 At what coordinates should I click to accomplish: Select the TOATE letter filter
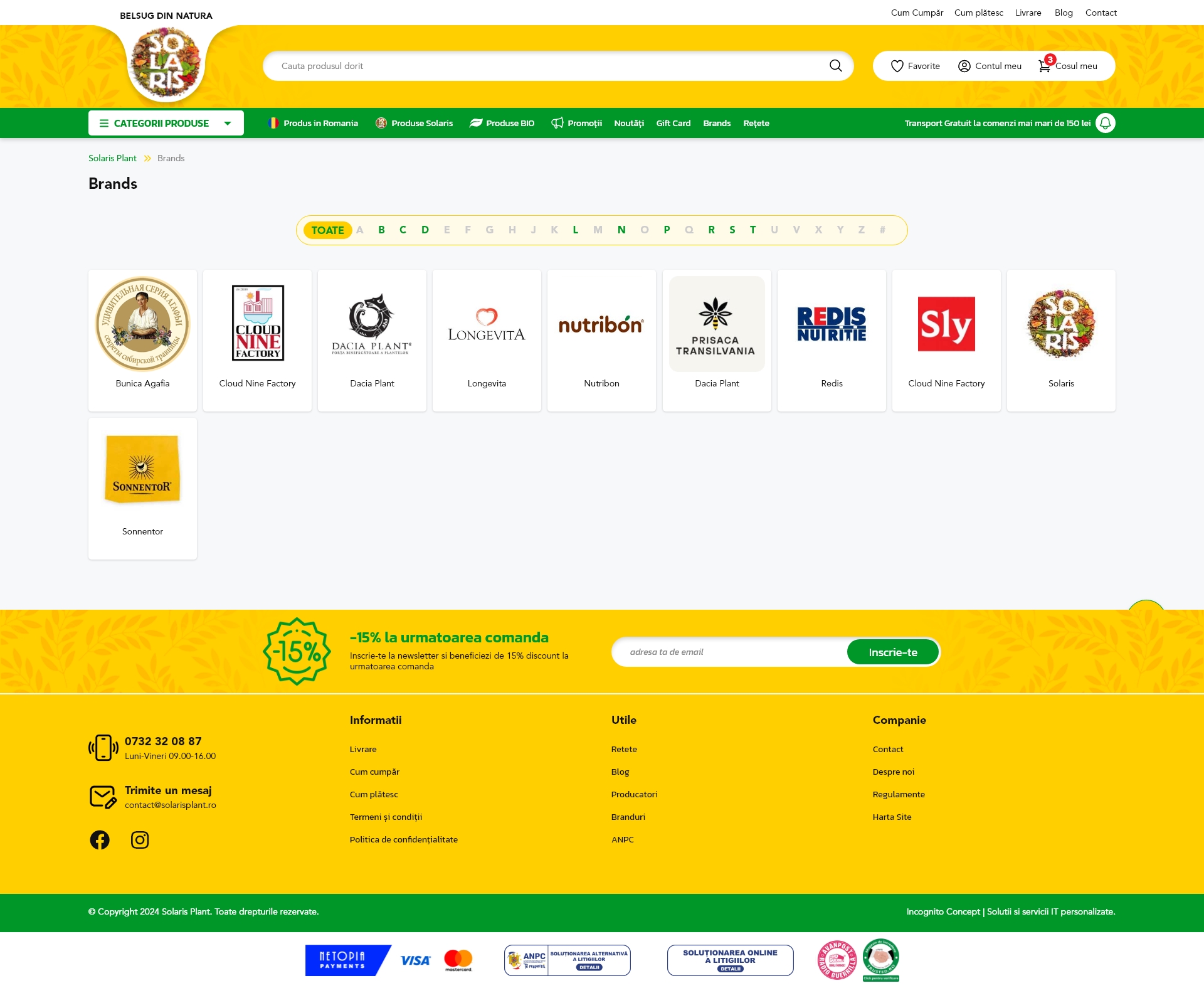[x=327, y=230]
